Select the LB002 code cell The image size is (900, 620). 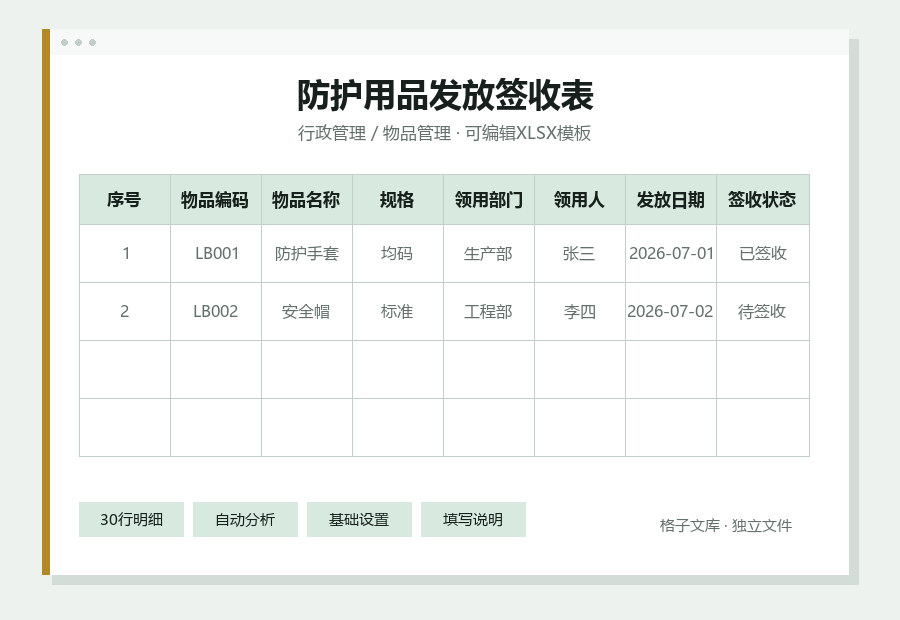216,311
